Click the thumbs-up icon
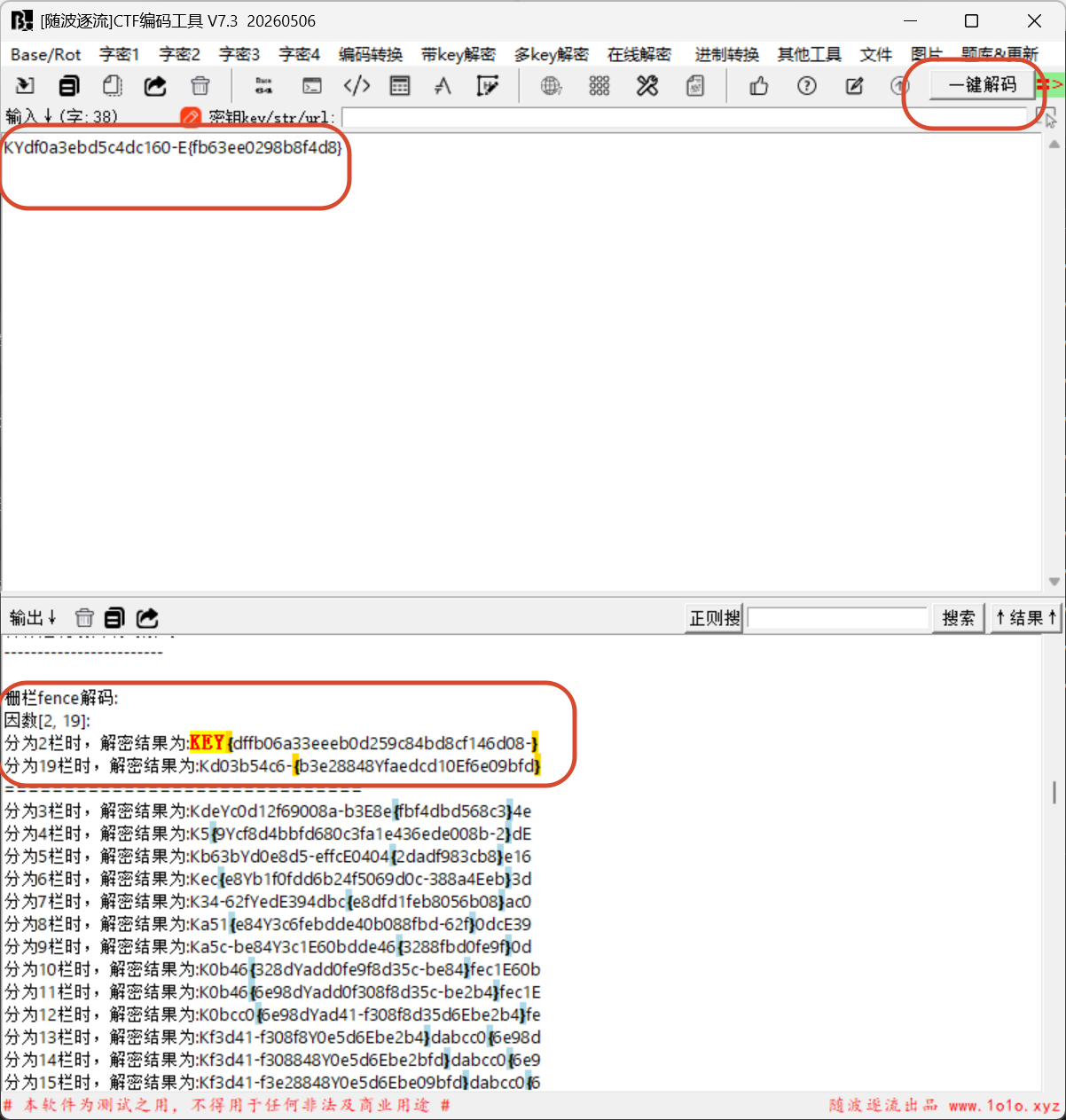The width and height of the screenshot is (1066, 1120). [759, 86]
